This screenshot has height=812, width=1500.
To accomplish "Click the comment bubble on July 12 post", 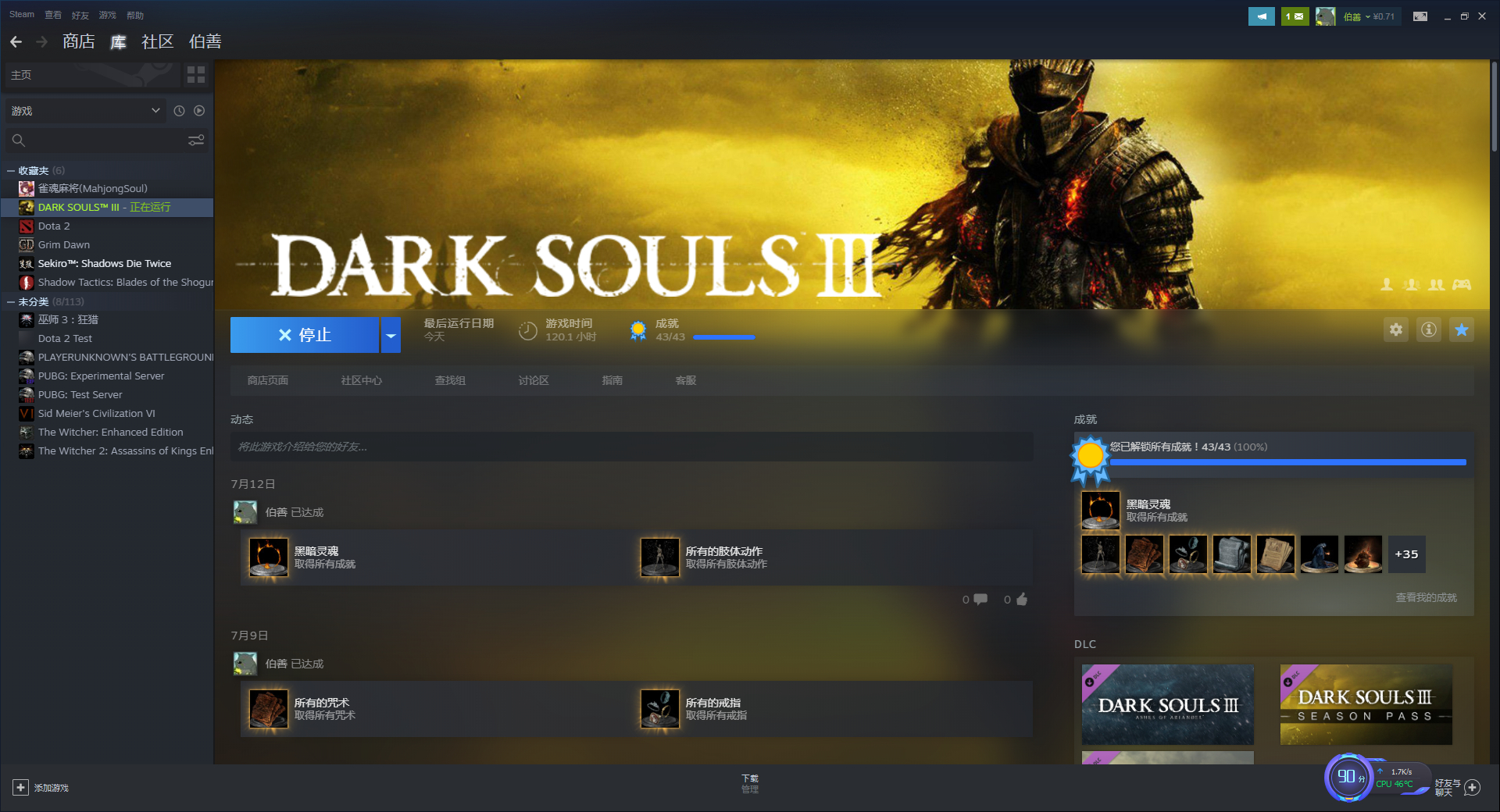I will coord(980,599).
